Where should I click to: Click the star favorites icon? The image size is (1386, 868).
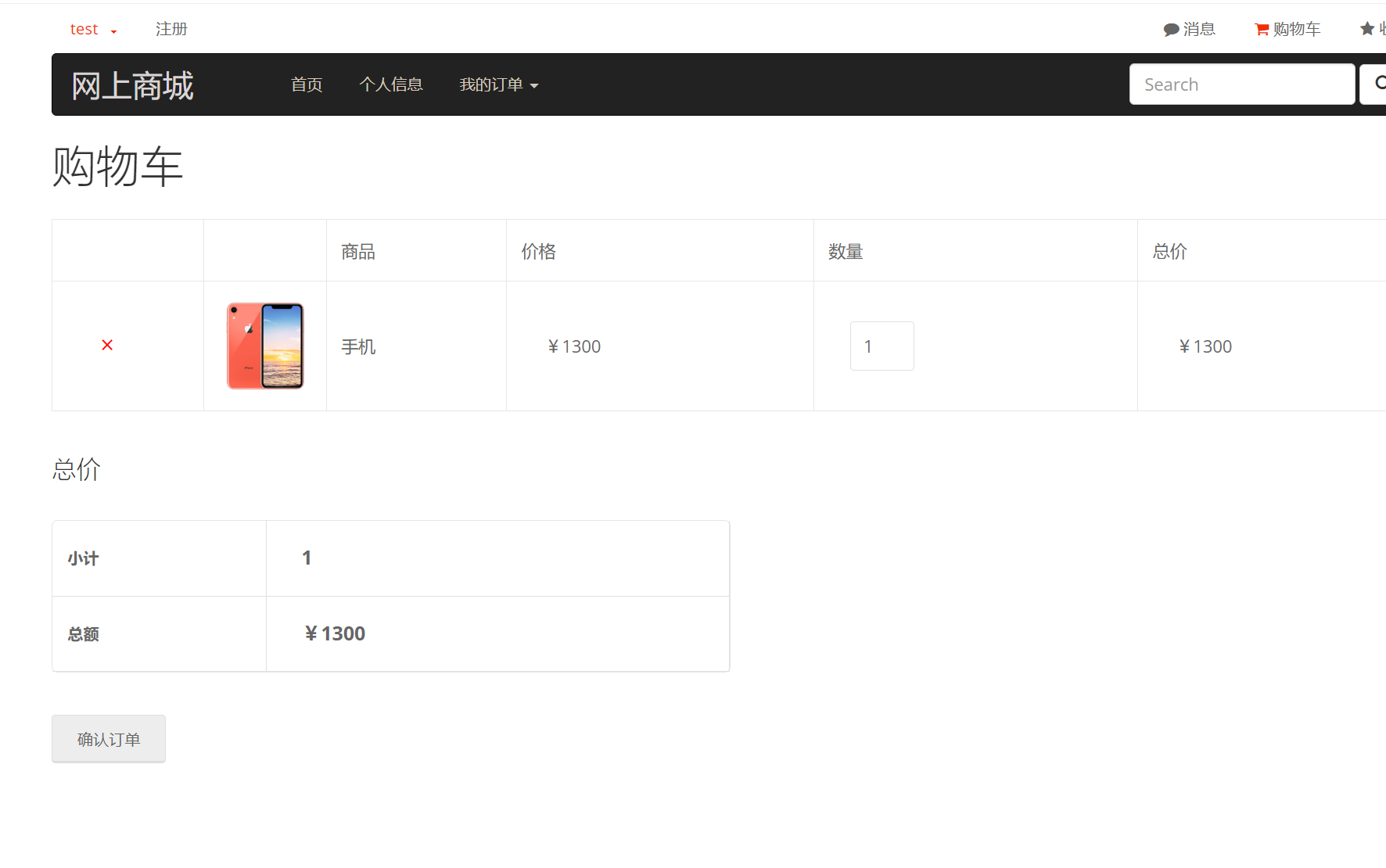[x=1367, y=29]
